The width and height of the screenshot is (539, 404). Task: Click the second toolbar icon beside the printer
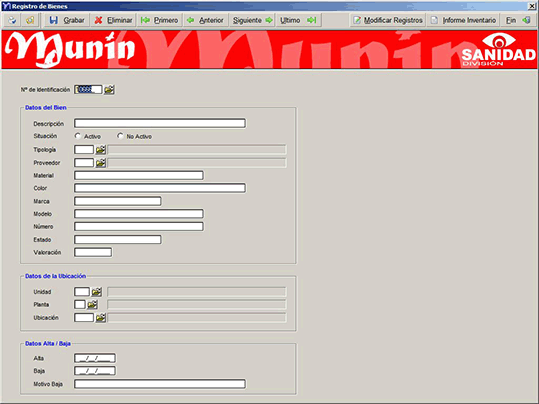[x=30, y=20]
